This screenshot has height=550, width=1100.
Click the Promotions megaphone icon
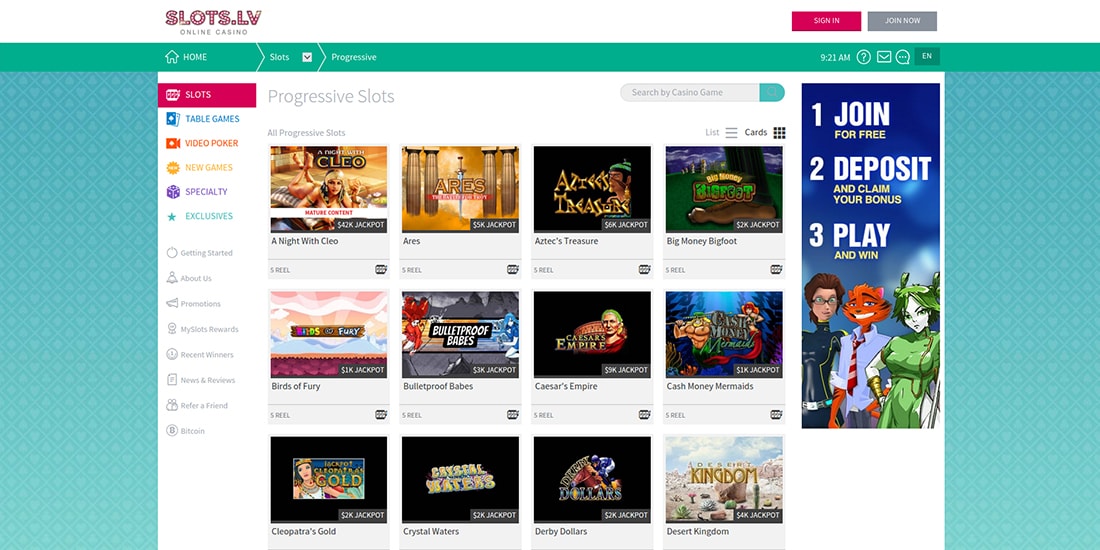[x=172, y=303]
